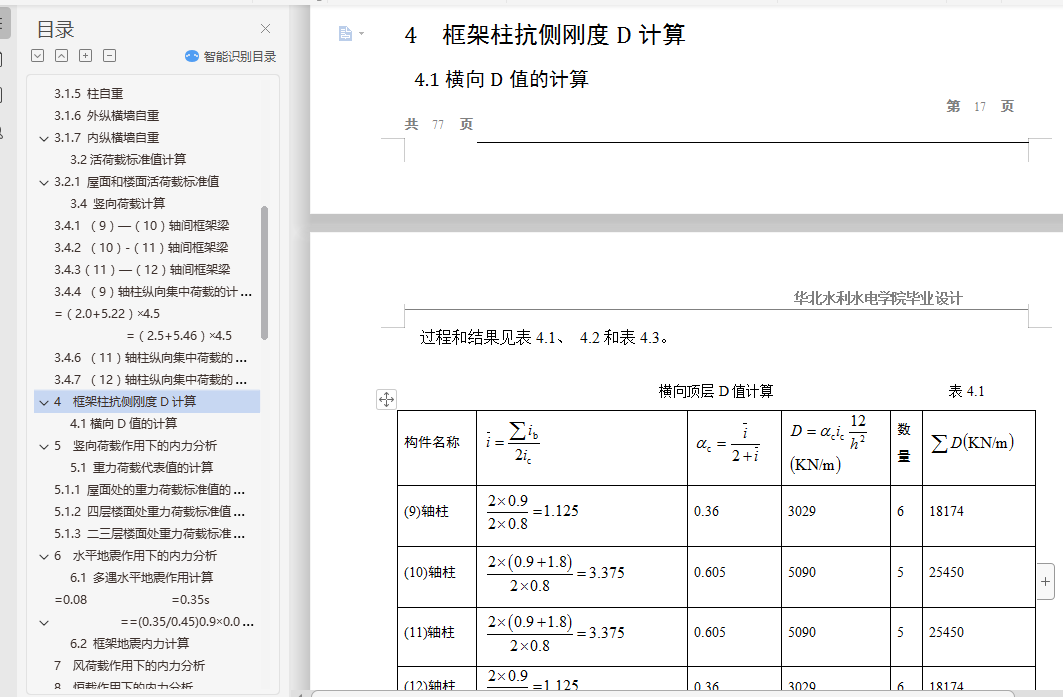Select outline entry =0.08 =0.35s

(132, 599)
